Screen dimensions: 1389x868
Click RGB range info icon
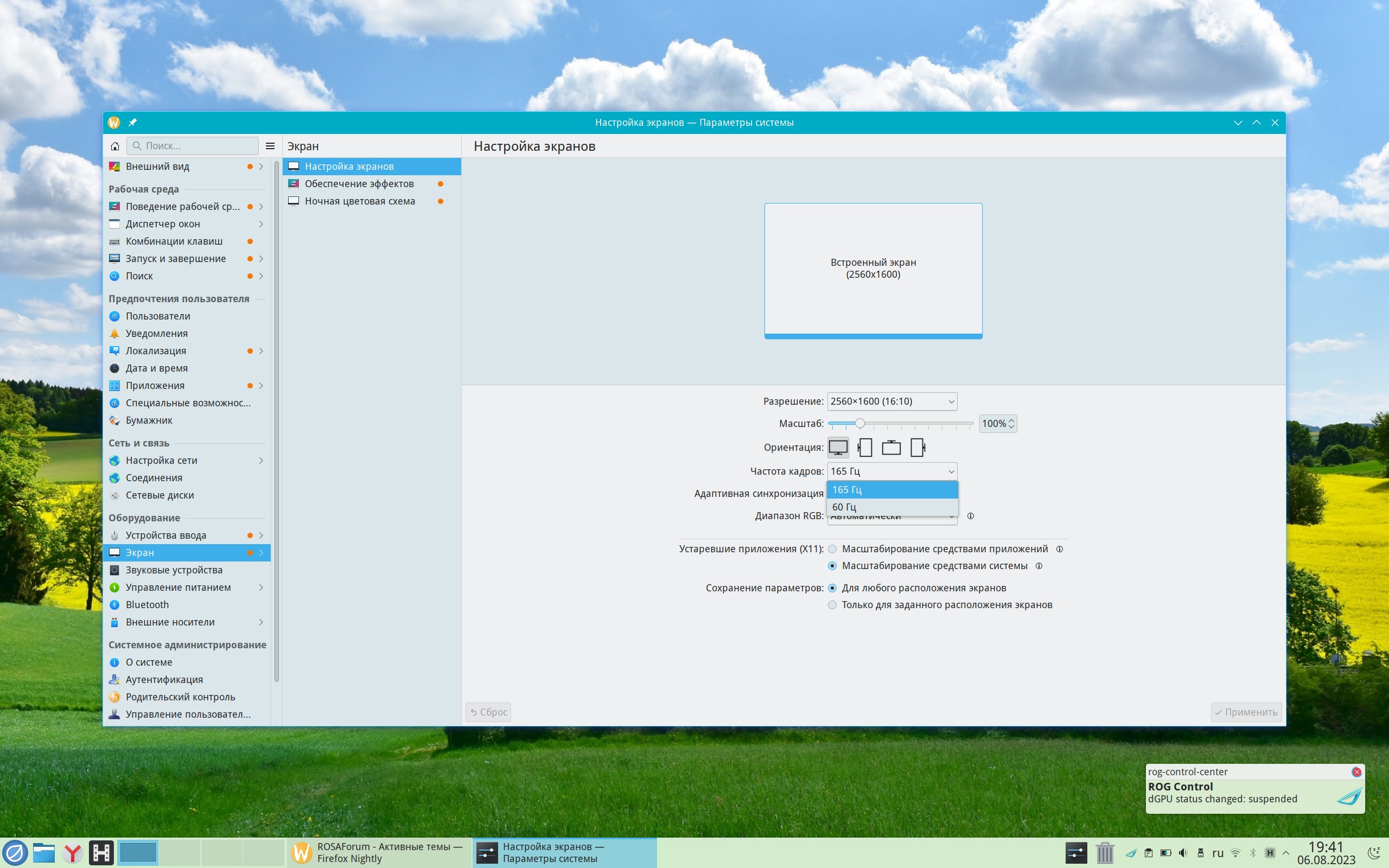point(971,515)
